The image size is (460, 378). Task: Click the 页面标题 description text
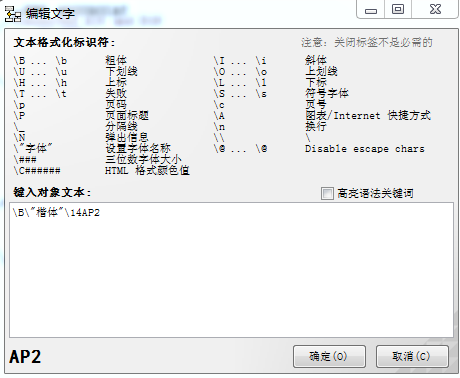(127, 115)
